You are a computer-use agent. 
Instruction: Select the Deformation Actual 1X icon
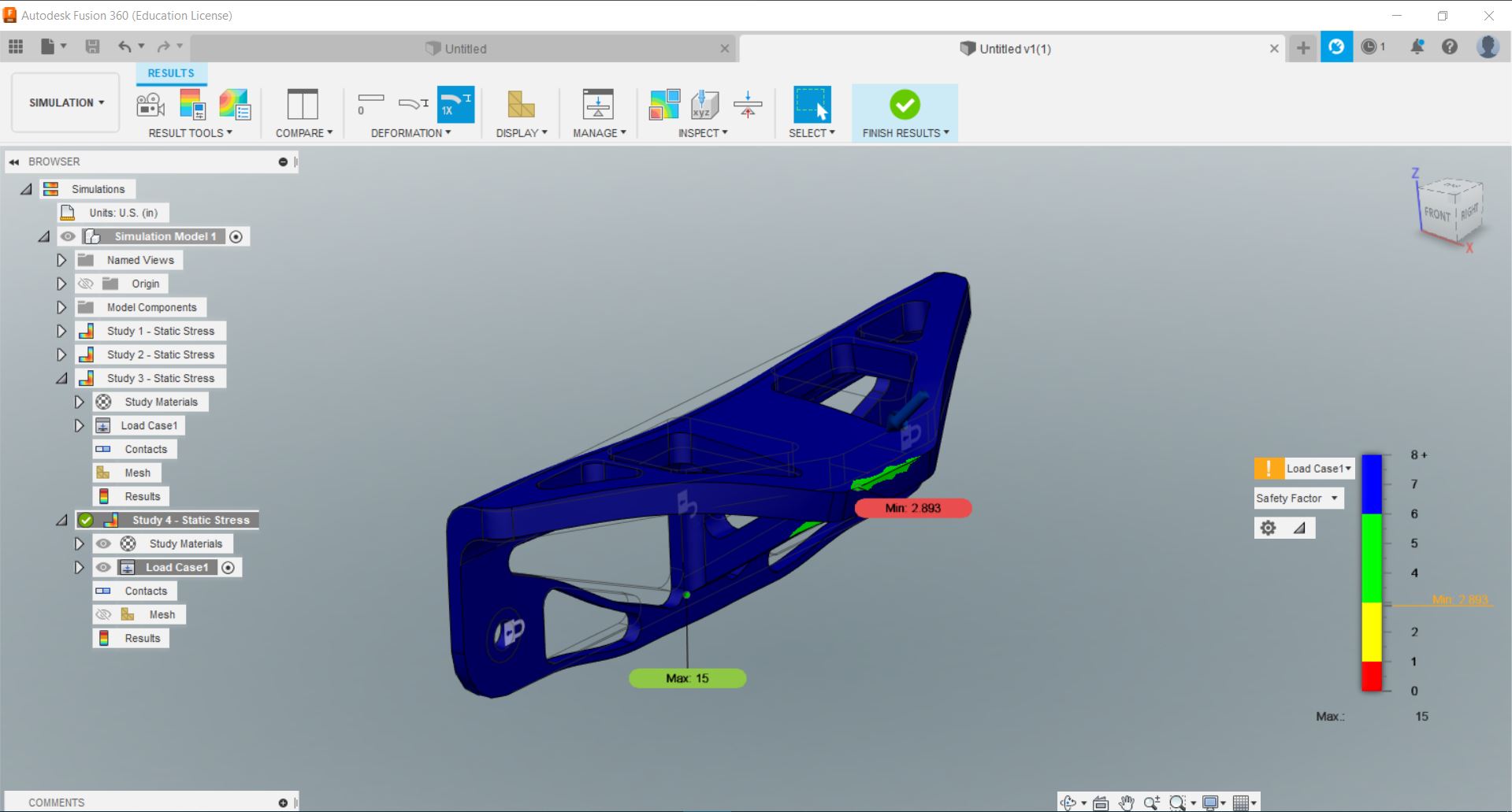click(455, 105)
